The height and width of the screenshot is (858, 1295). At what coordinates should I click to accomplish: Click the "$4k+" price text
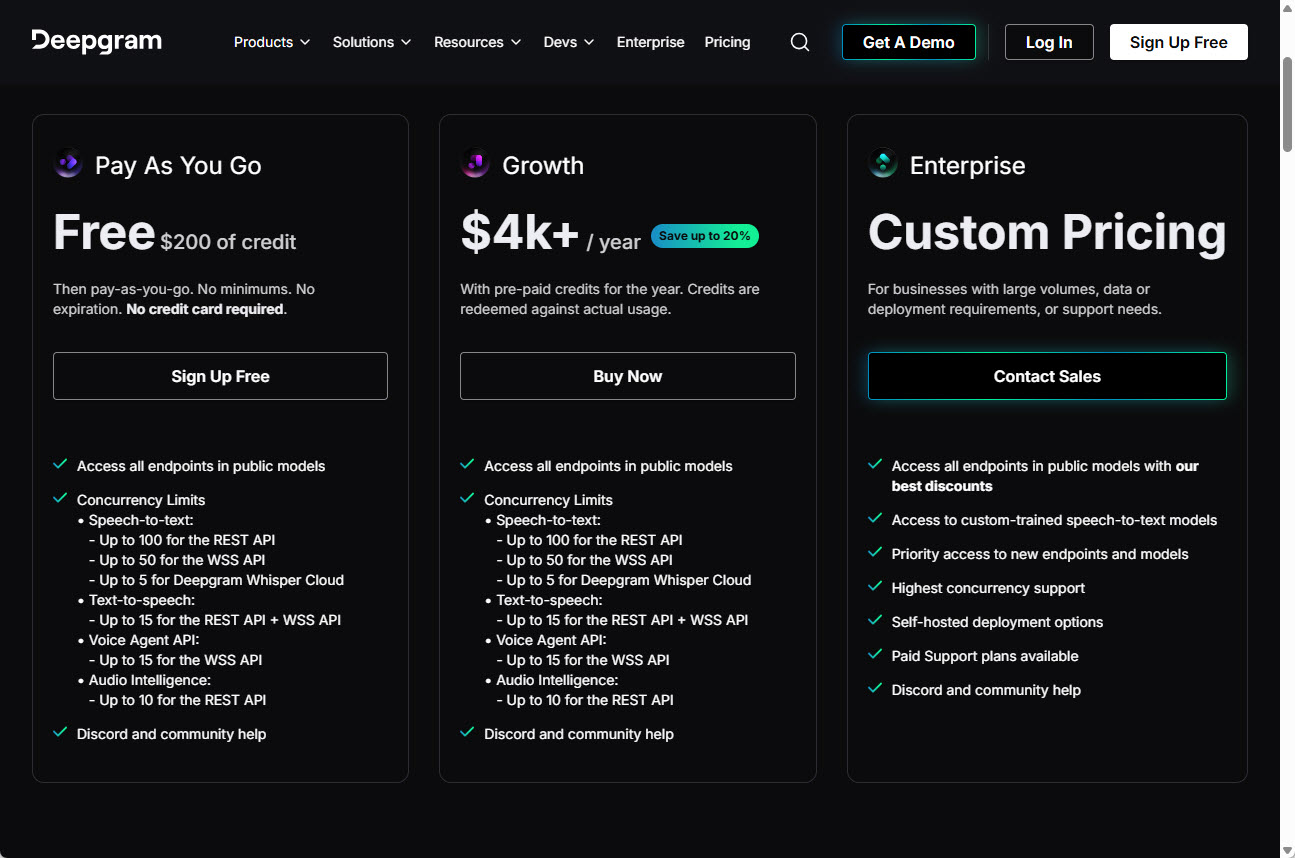tap(520, 232)
